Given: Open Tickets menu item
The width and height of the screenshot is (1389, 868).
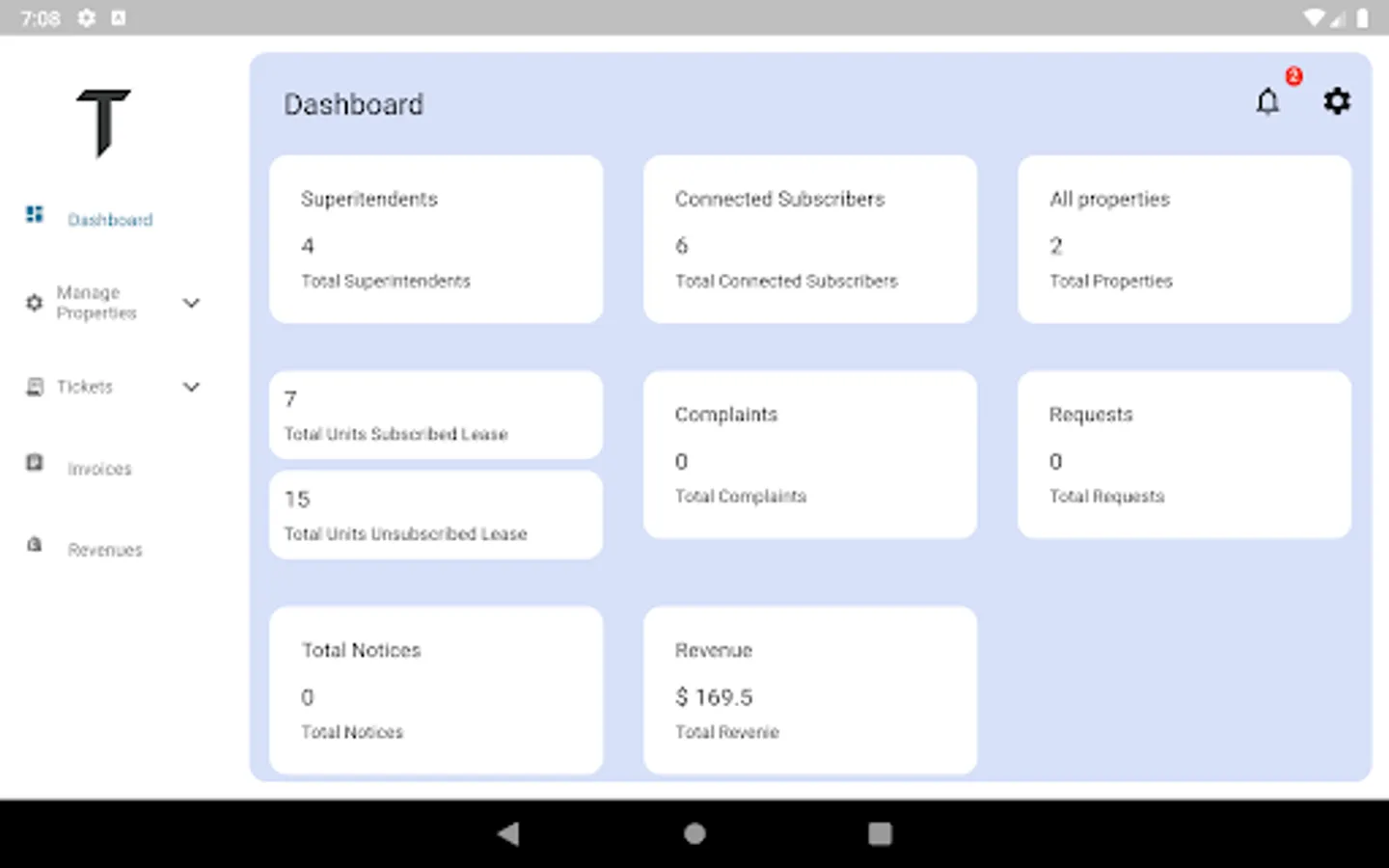Looking at the screenshot, I should [85, 387].
